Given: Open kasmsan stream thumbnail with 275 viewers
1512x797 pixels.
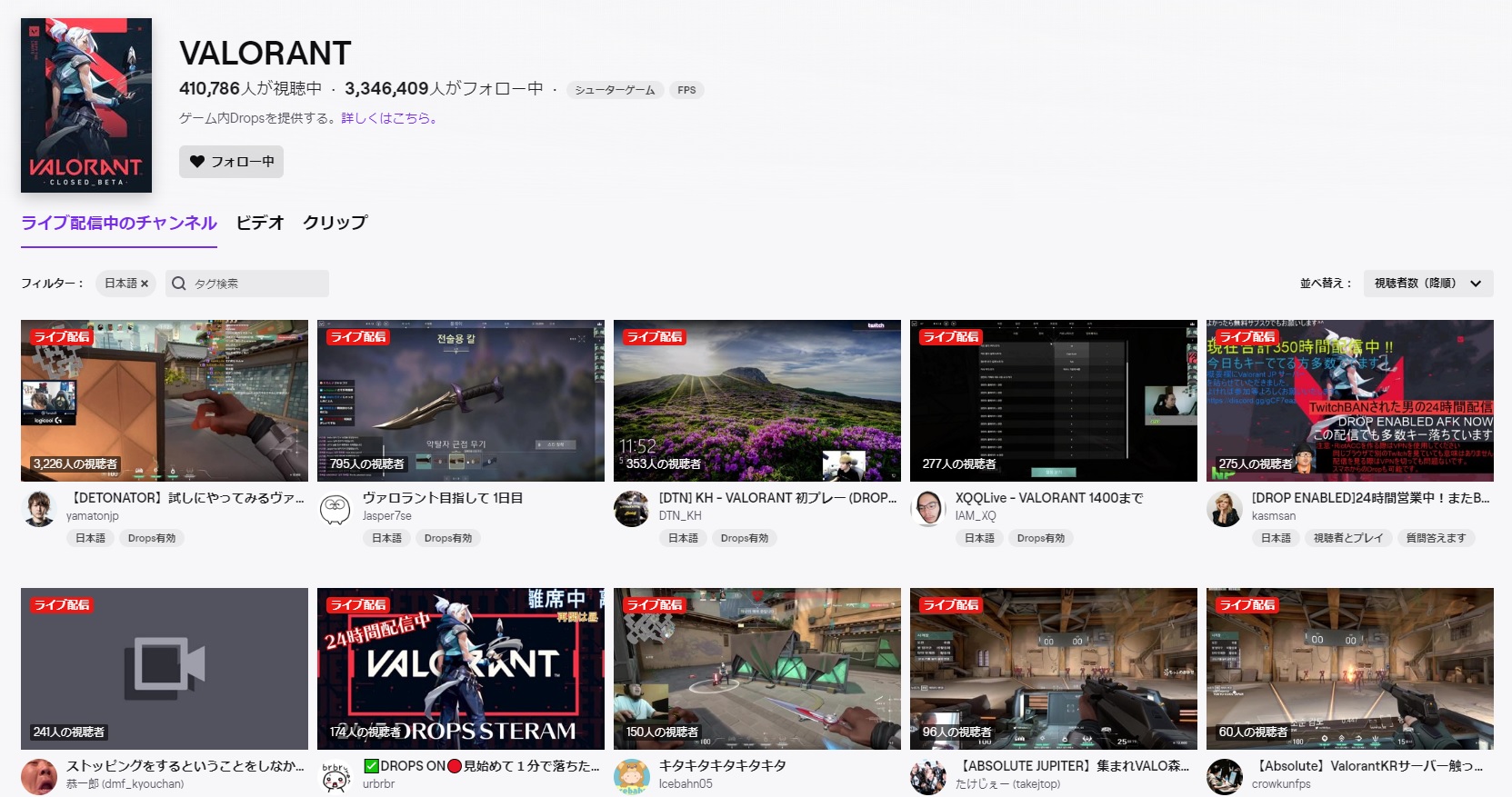Looking at the screenshot, I should pyautogui.click(x=1350, y=401).
